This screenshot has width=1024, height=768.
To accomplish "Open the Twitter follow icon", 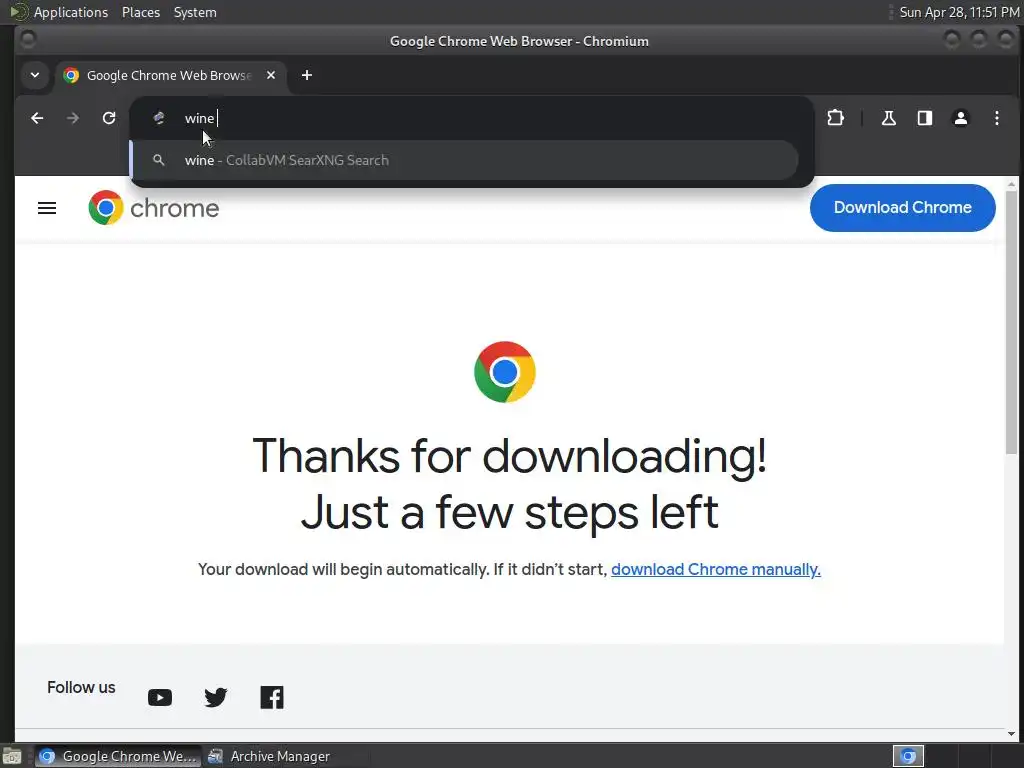I will 216,697.
